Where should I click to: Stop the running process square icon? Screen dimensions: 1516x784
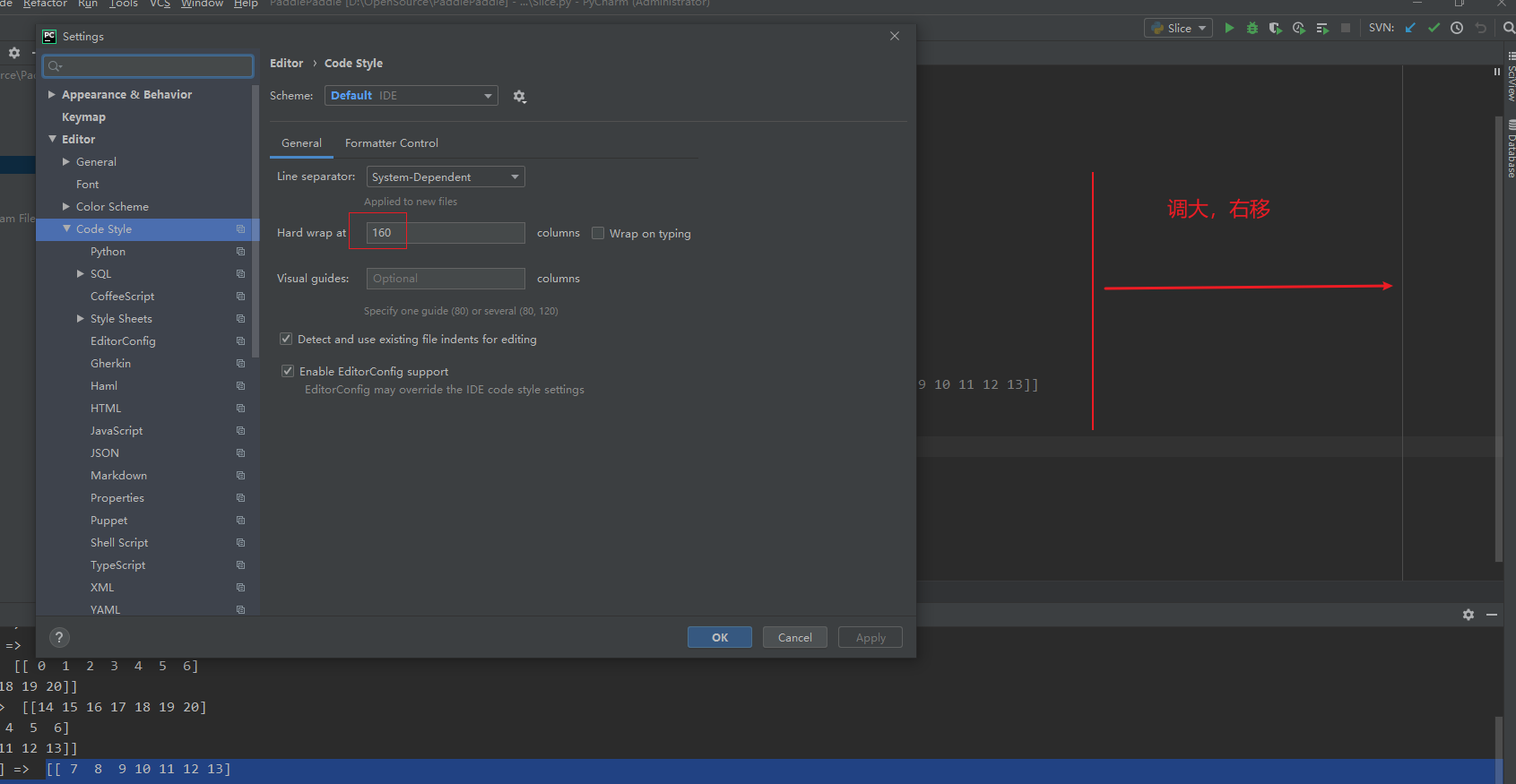(1346, 28)
